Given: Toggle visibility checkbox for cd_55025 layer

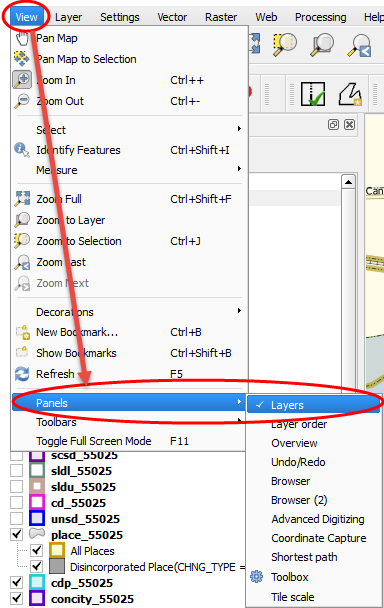Looking at the screenshot, I should 16,503.
